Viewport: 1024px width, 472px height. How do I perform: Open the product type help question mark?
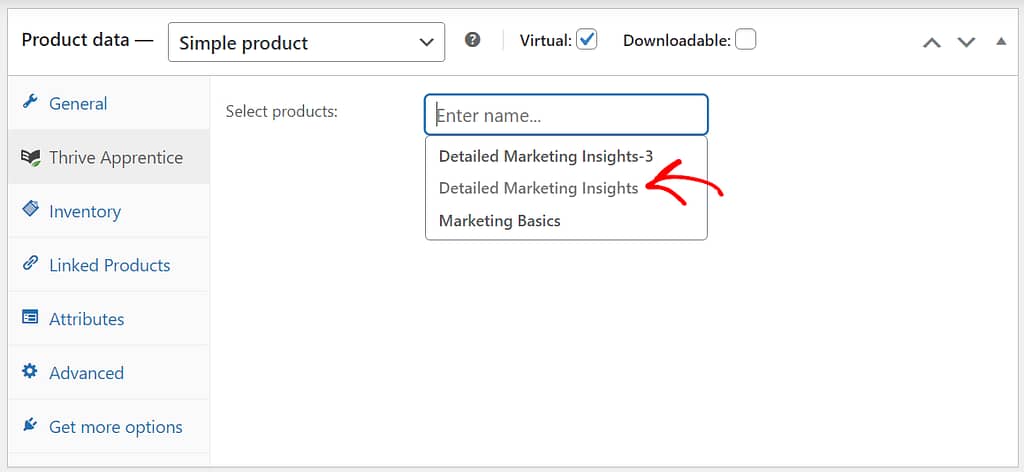click(472, 40)
